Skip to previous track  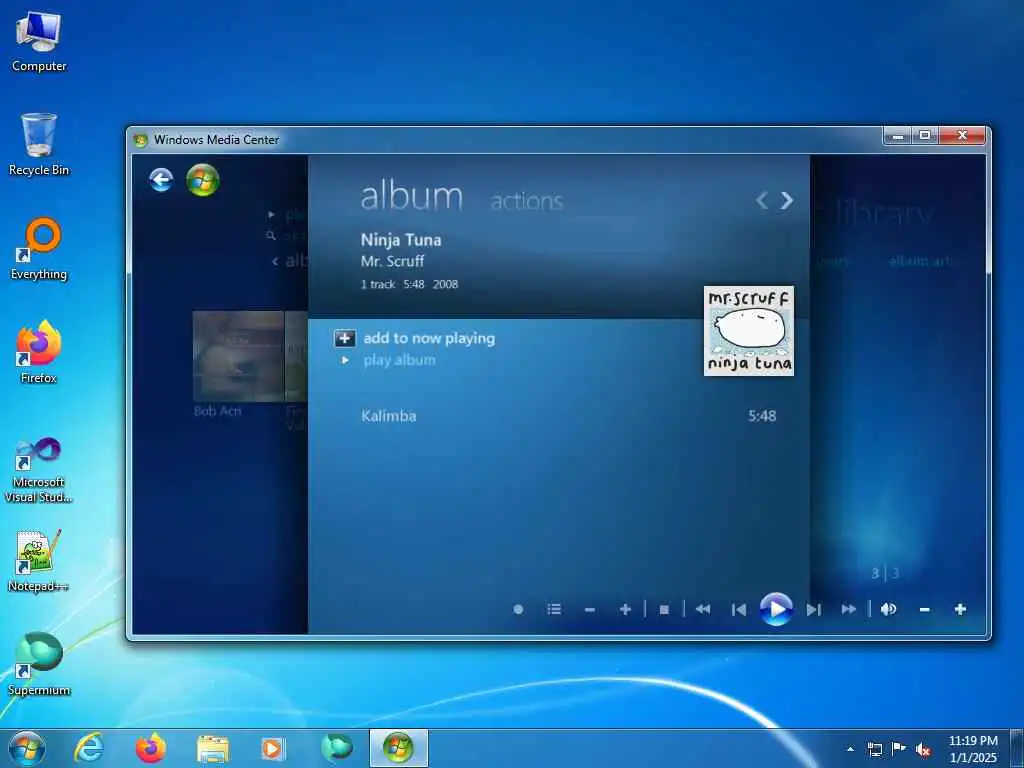(739, 610)
